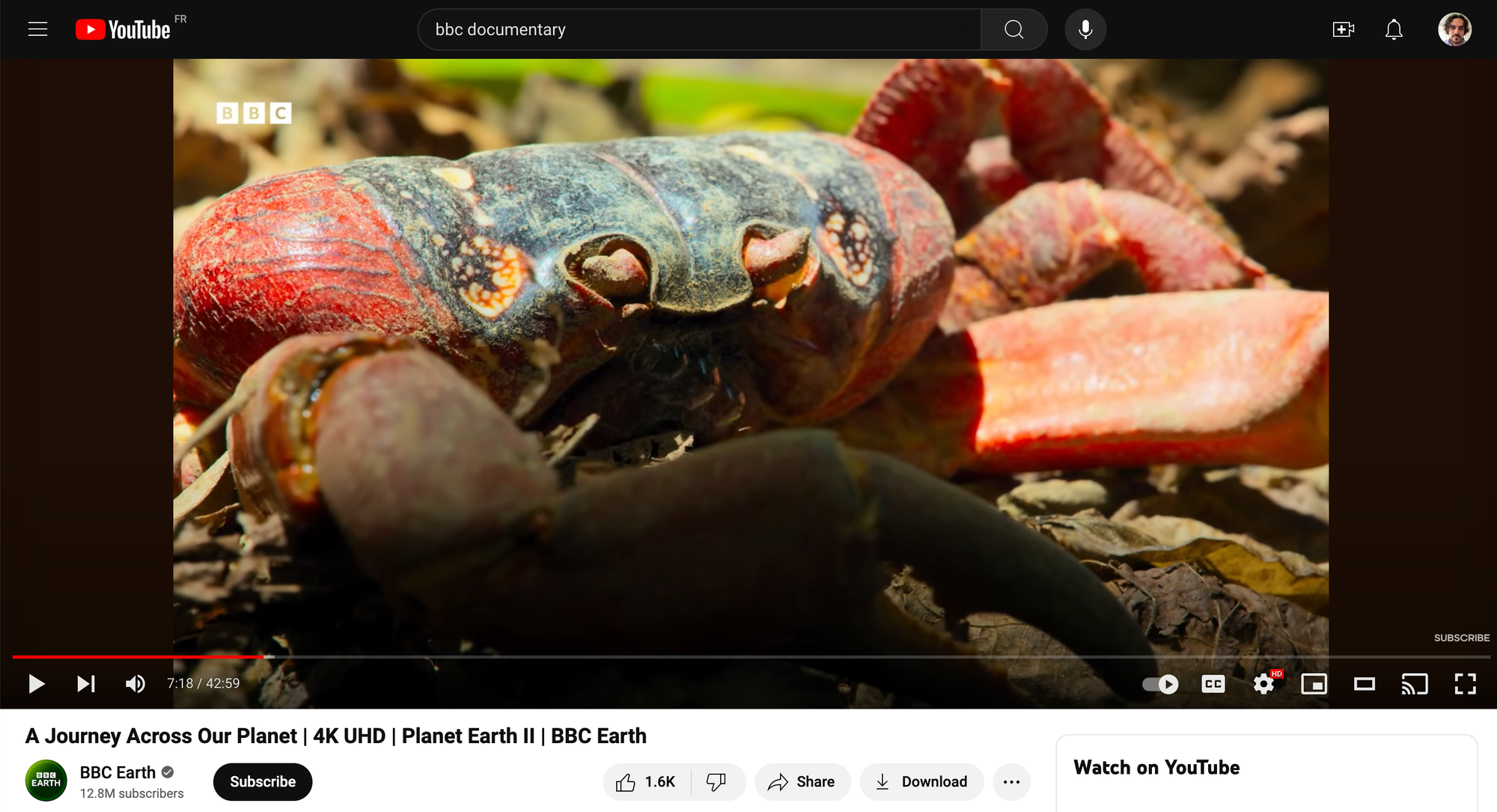Seek on the video progress bar
Image resolution: width=1497 pixels, height=812 pixels.
tap(748, 656)
